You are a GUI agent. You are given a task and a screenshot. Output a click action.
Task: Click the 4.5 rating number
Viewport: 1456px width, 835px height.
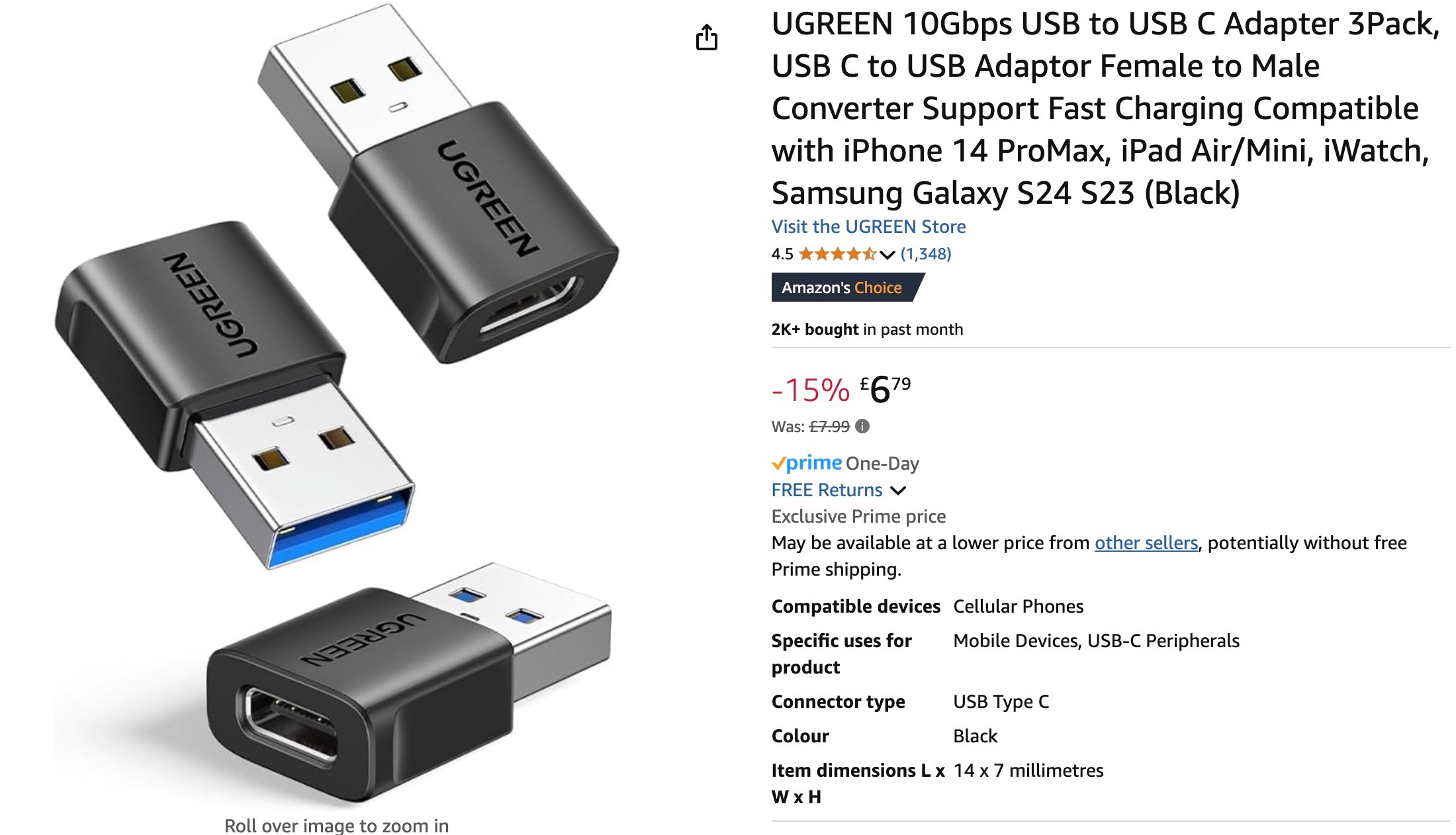[782, 253]
